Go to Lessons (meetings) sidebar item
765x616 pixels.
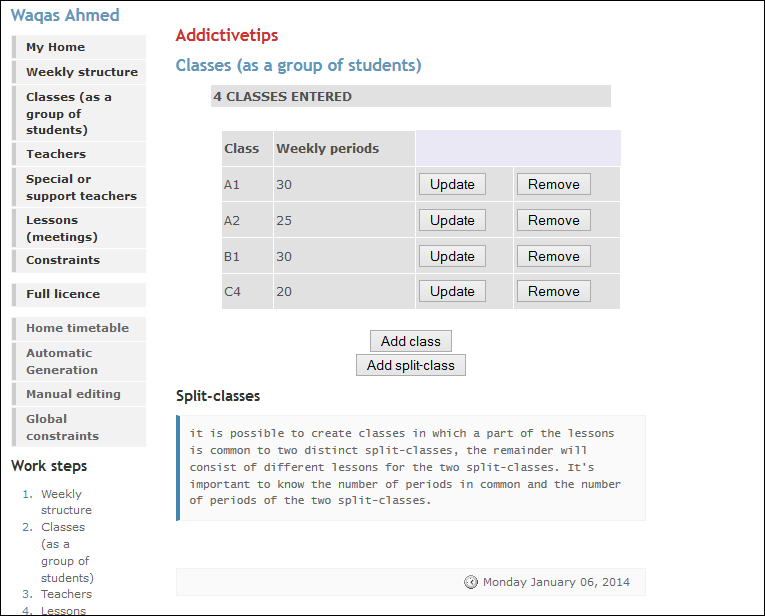(79, 228)
